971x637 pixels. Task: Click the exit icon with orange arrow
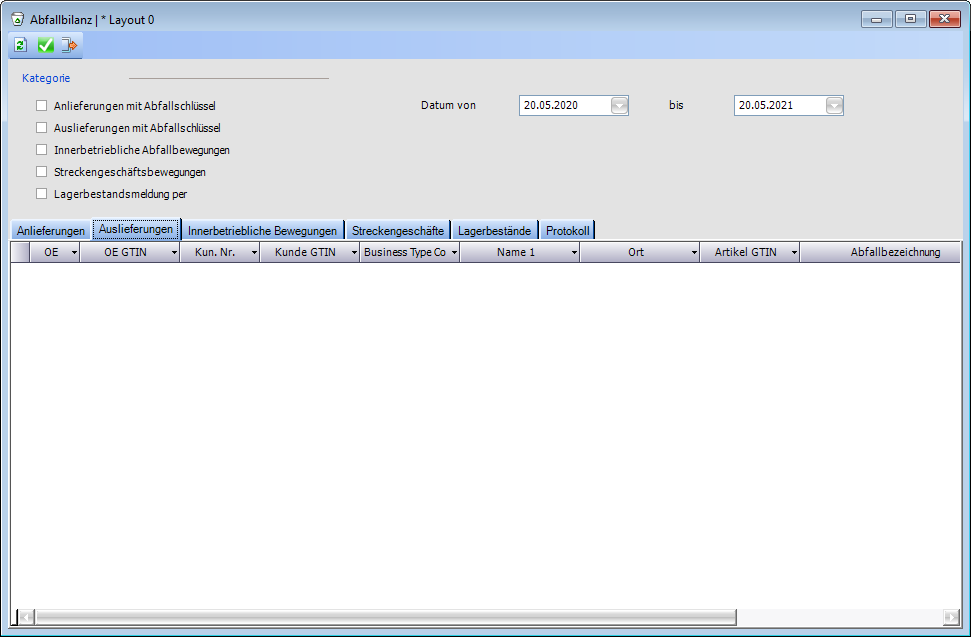coord(69,45)
